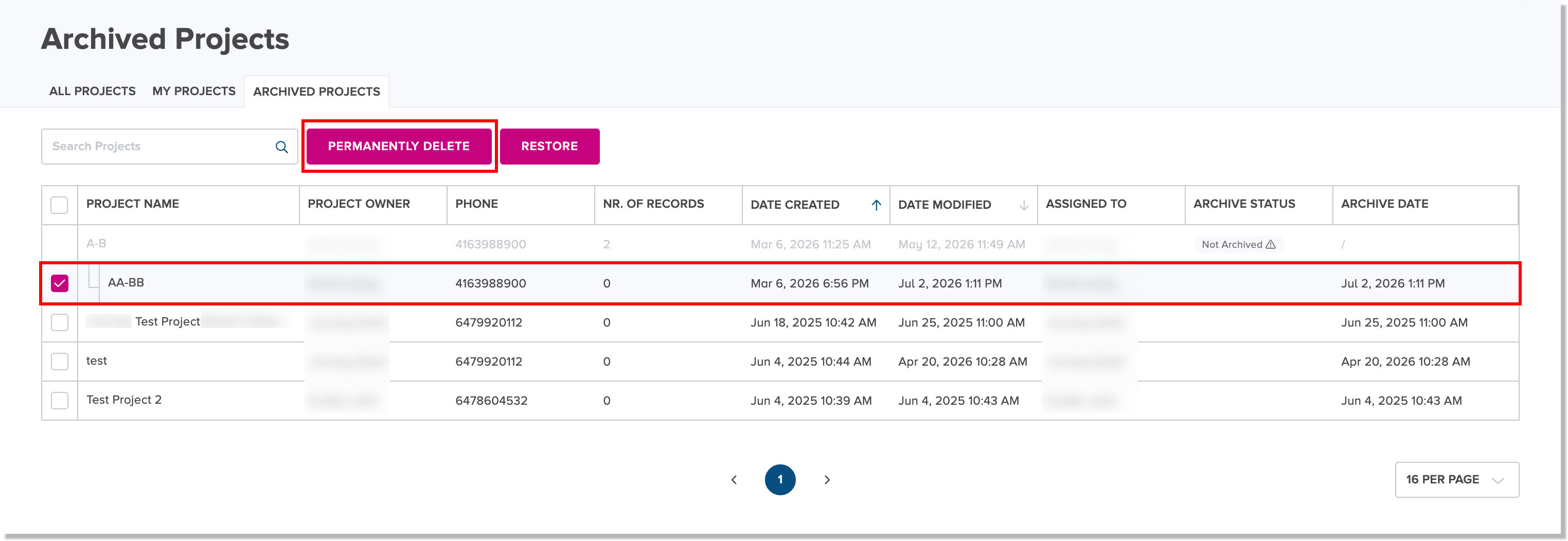The image size is (1568, 541).
Task: Click the 'test' project name
Action: coord(96,360)
